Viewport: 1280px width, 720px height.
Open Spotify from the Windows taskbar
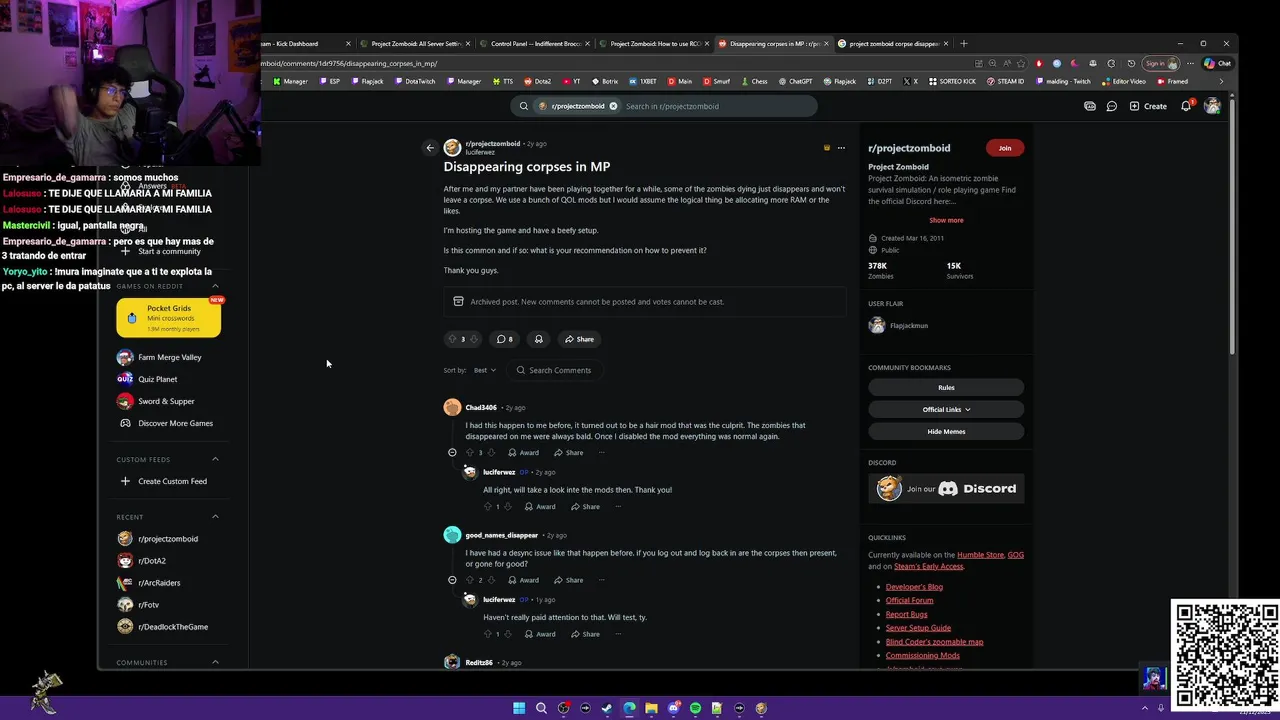(695, 708)
